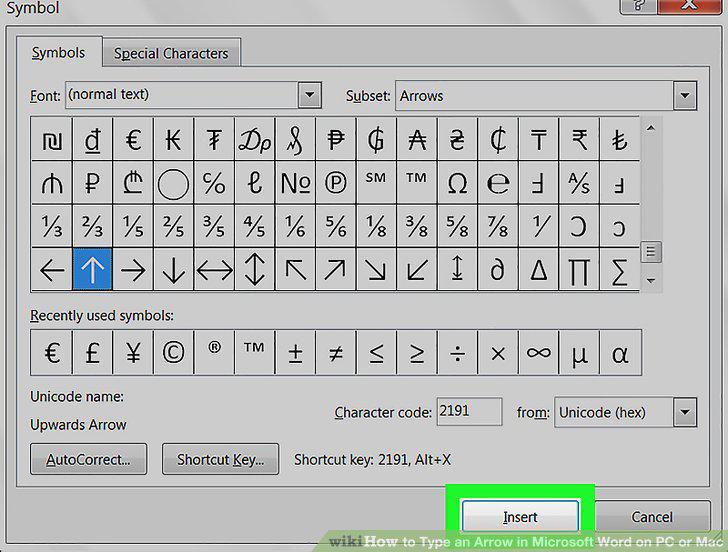This screenshot has width=728, height=552.
Task: Pick the down arrow symbol
Action: 173,270
